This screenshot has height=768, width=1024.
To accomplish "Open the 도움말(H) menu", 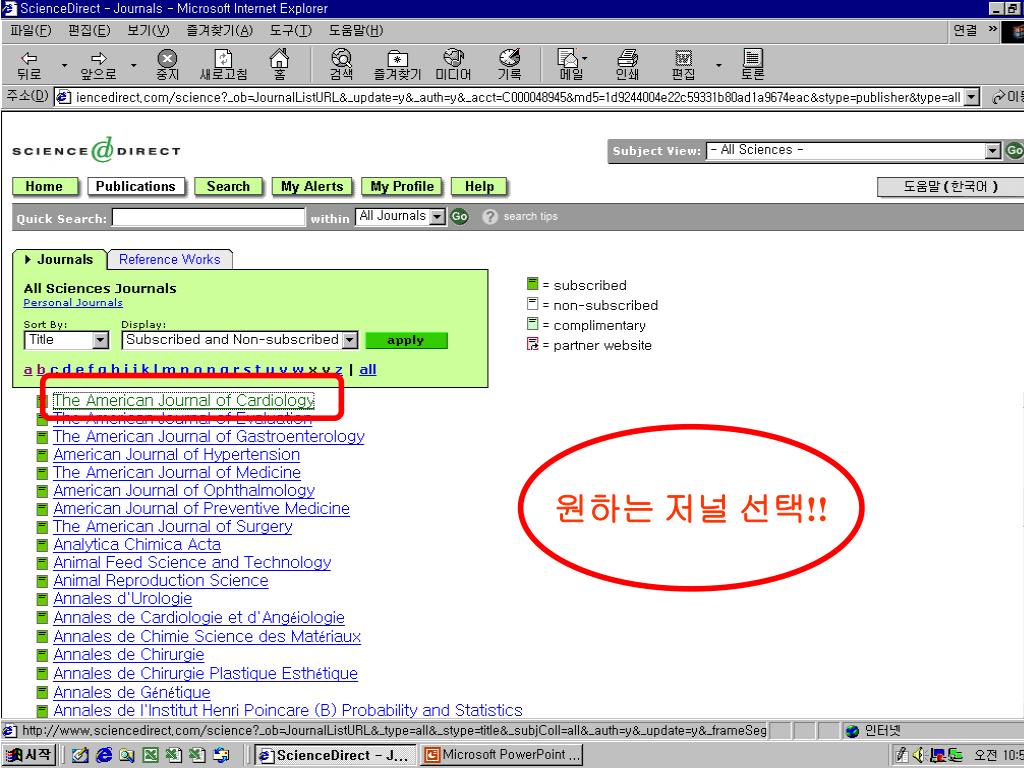I will point(356,30).
